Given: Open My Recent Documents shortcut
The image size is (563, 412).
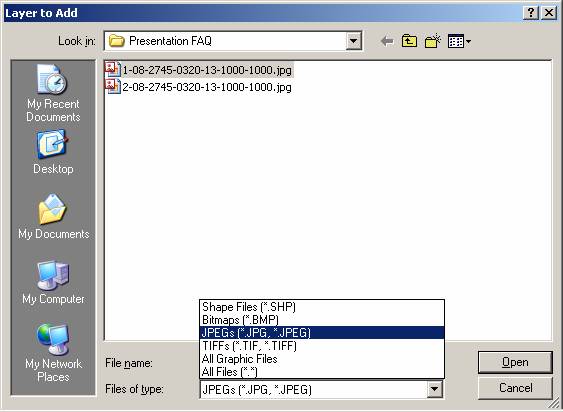Looking at the screenshot, I should click(53, 93).
